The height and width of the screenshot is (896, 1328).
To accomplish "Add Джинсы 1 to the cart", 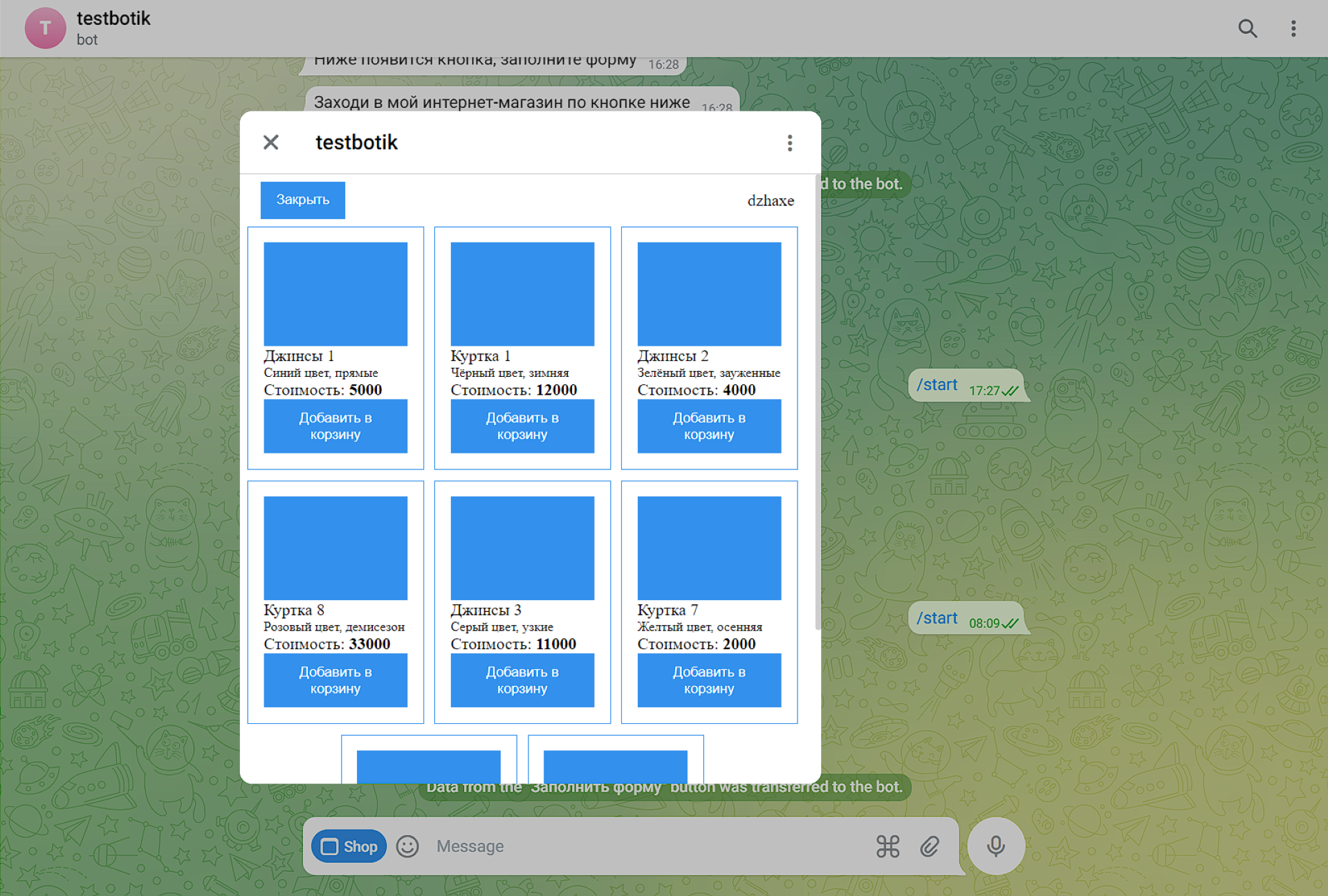I will pos(335,426).
